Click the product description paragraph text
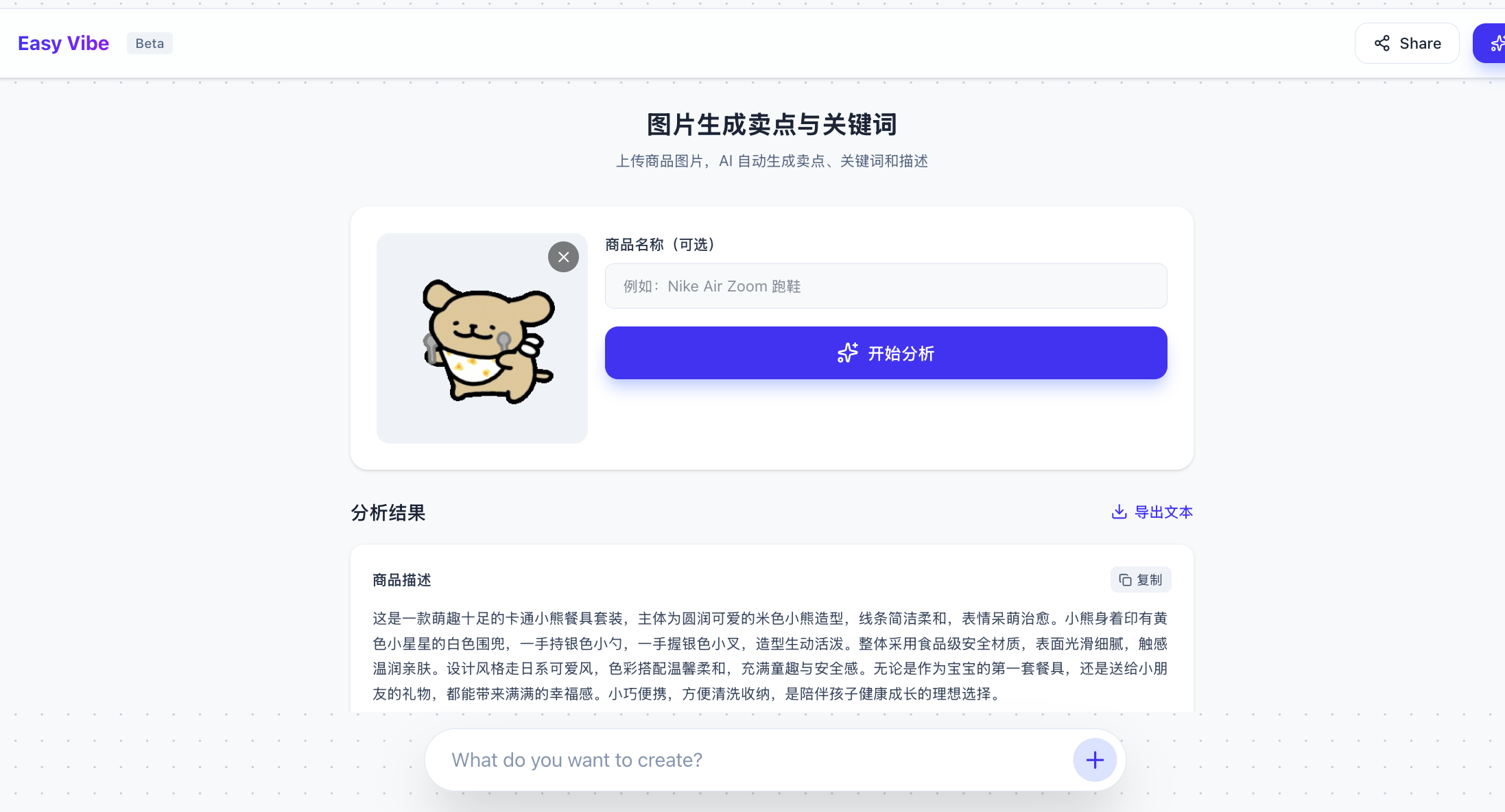The height and width of the screenshot is (812, 1505). click(x=770, y=656)
